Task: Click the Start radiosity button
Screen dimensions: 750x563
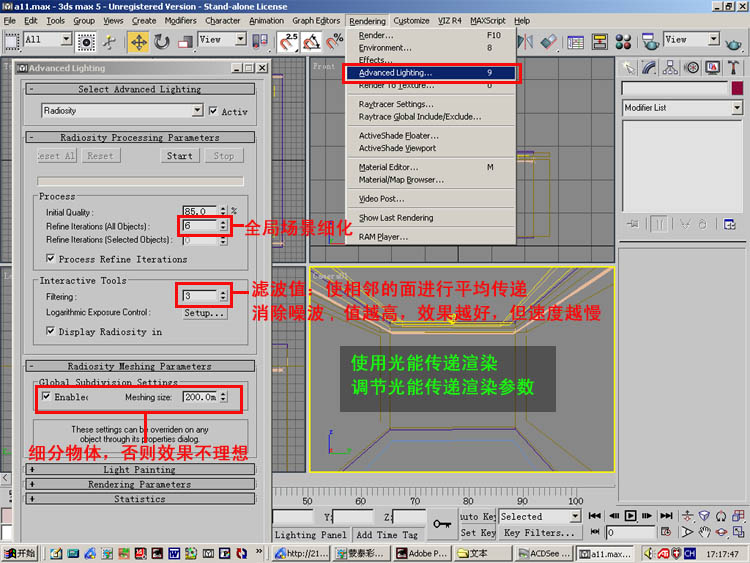Action: click(x=180, y=156)
